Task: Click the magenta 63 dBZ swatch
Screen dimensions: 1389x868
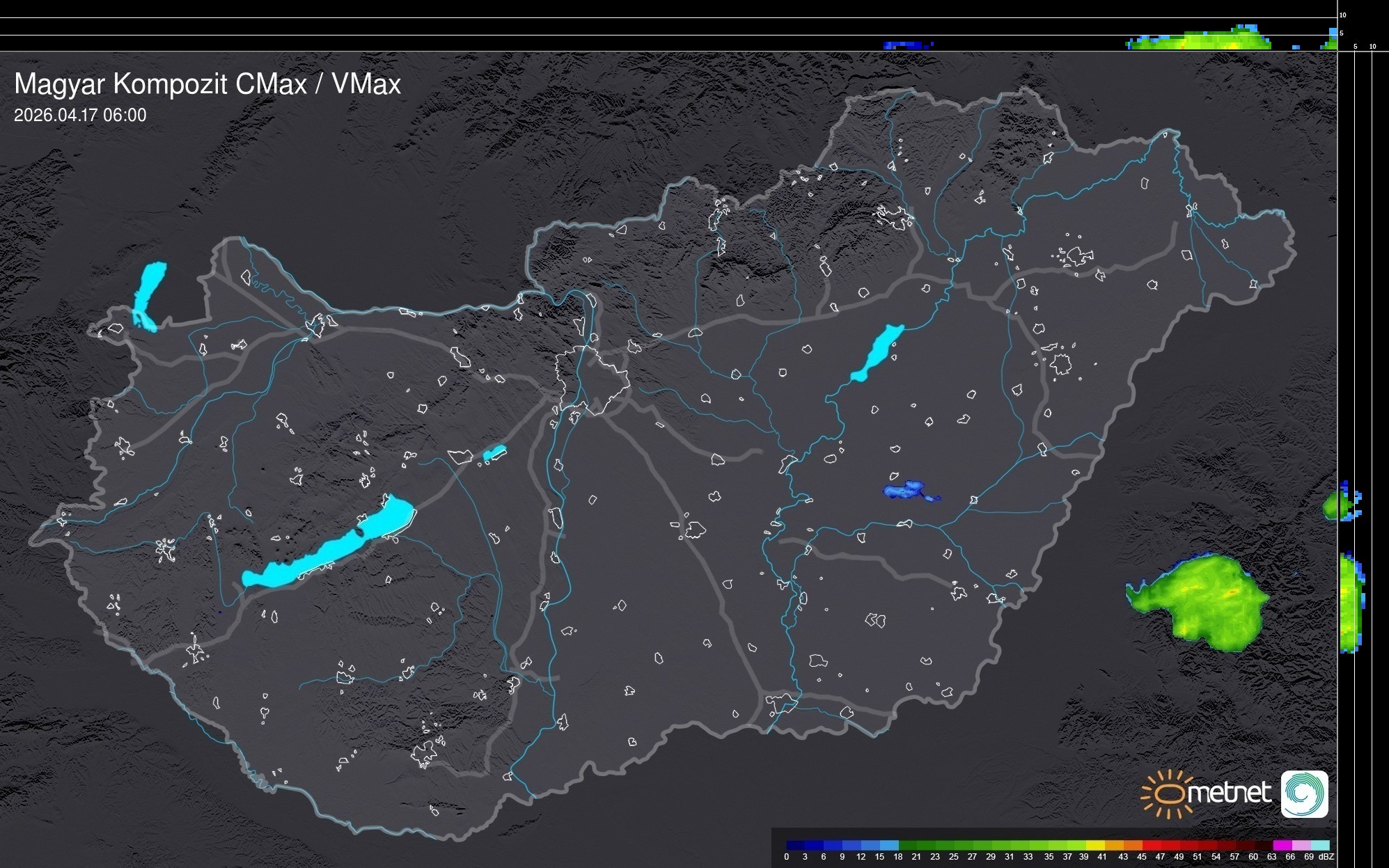Action: [1281, 845]
